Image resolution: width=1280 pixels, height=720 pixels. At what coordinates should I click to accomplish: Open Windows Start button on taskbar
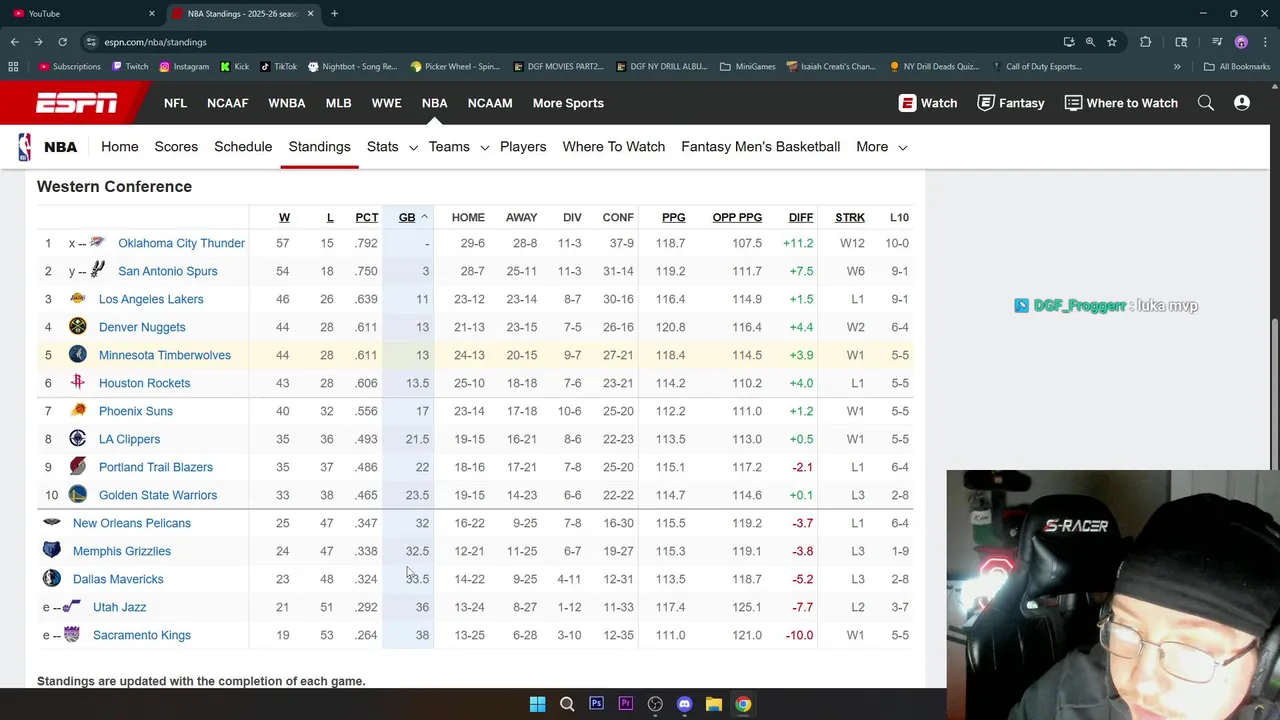[x=537, y=704]
